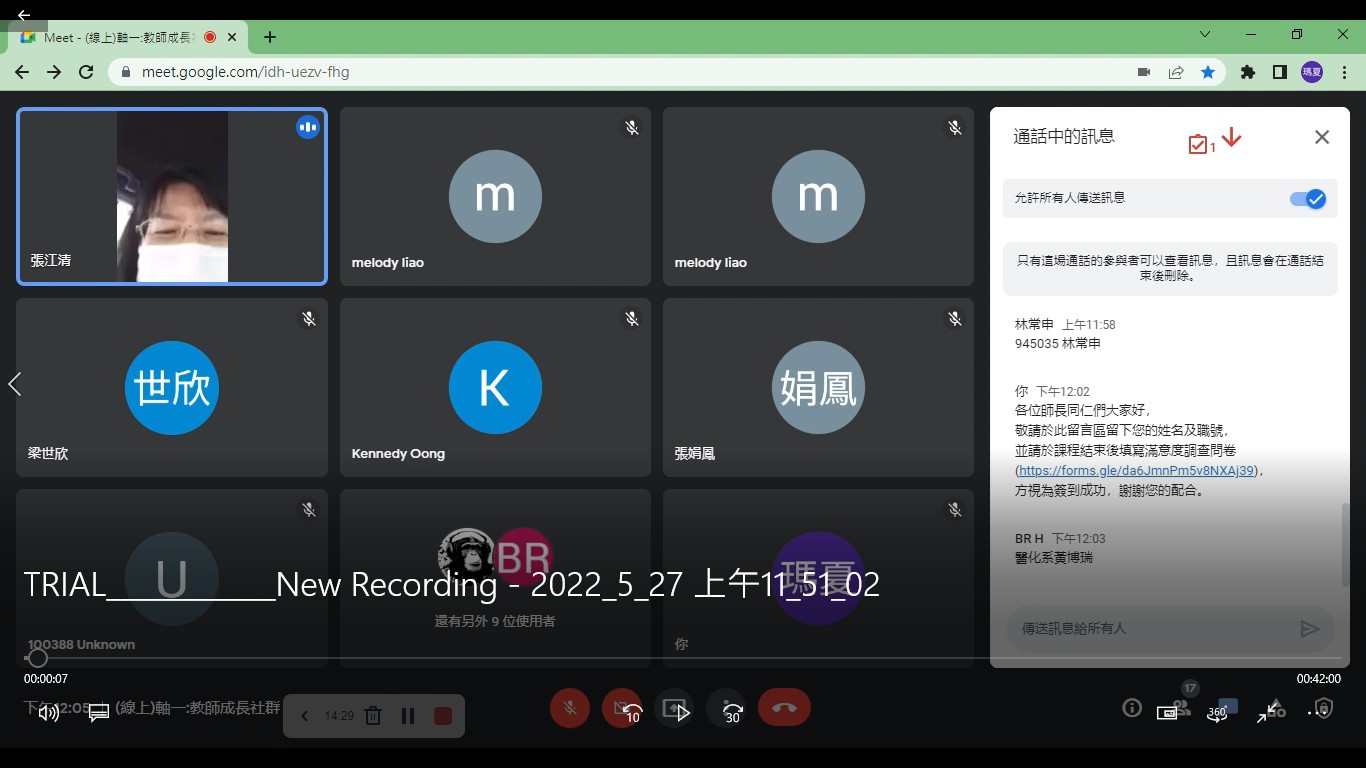The width and height of the screenshot is (1366, 768).
Task: Open the Chrome extensions puzzle icon
Action: (1247, 72)
